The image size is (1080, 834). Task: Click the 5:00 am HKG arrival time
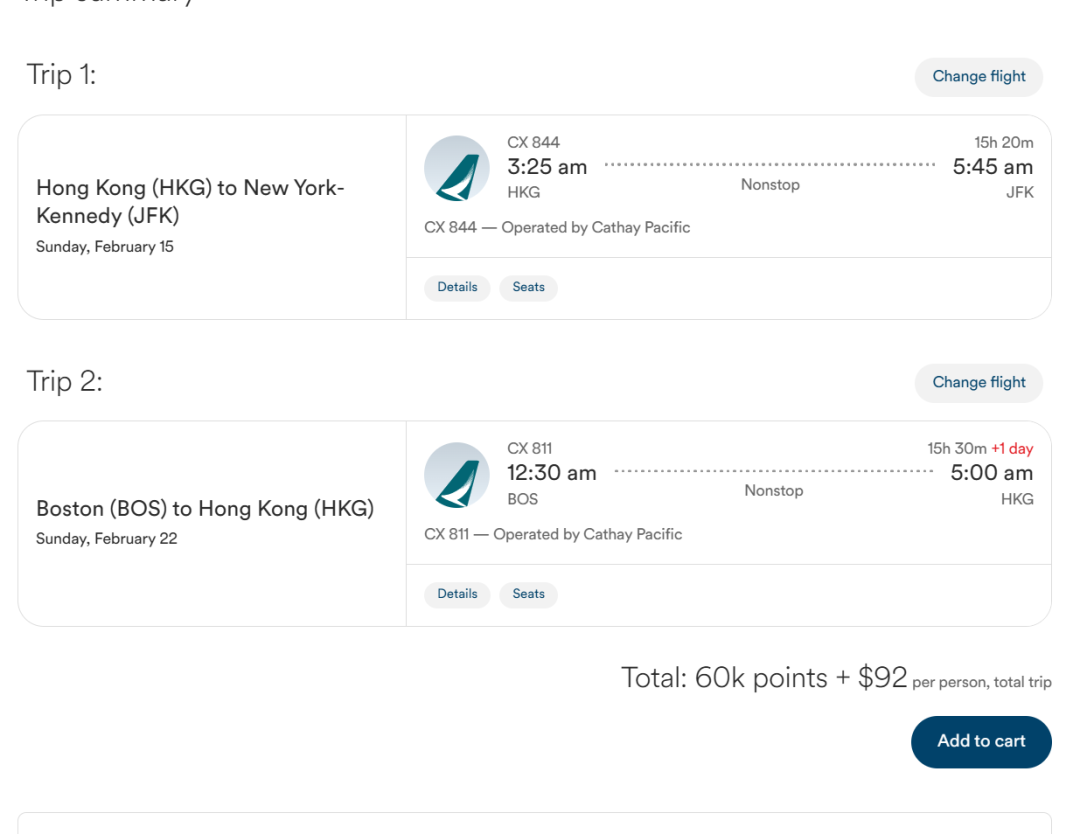(991, 473)
